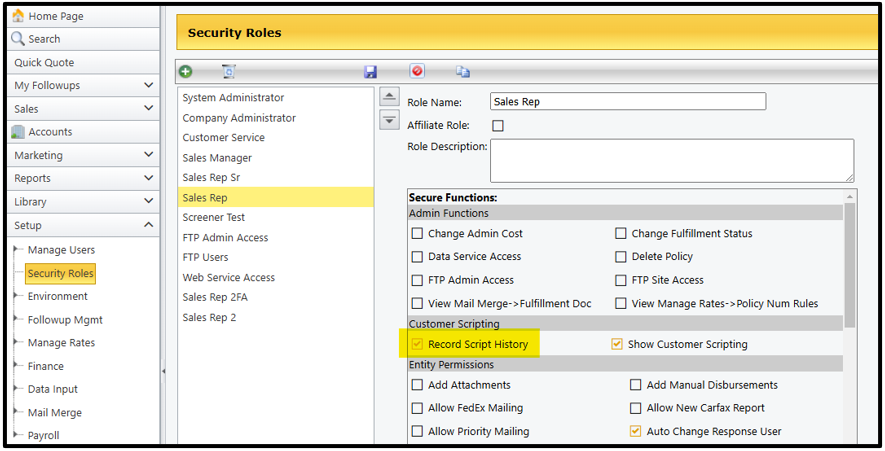Click scrollbar up arrow in Secure Functions

pos(849,196)
